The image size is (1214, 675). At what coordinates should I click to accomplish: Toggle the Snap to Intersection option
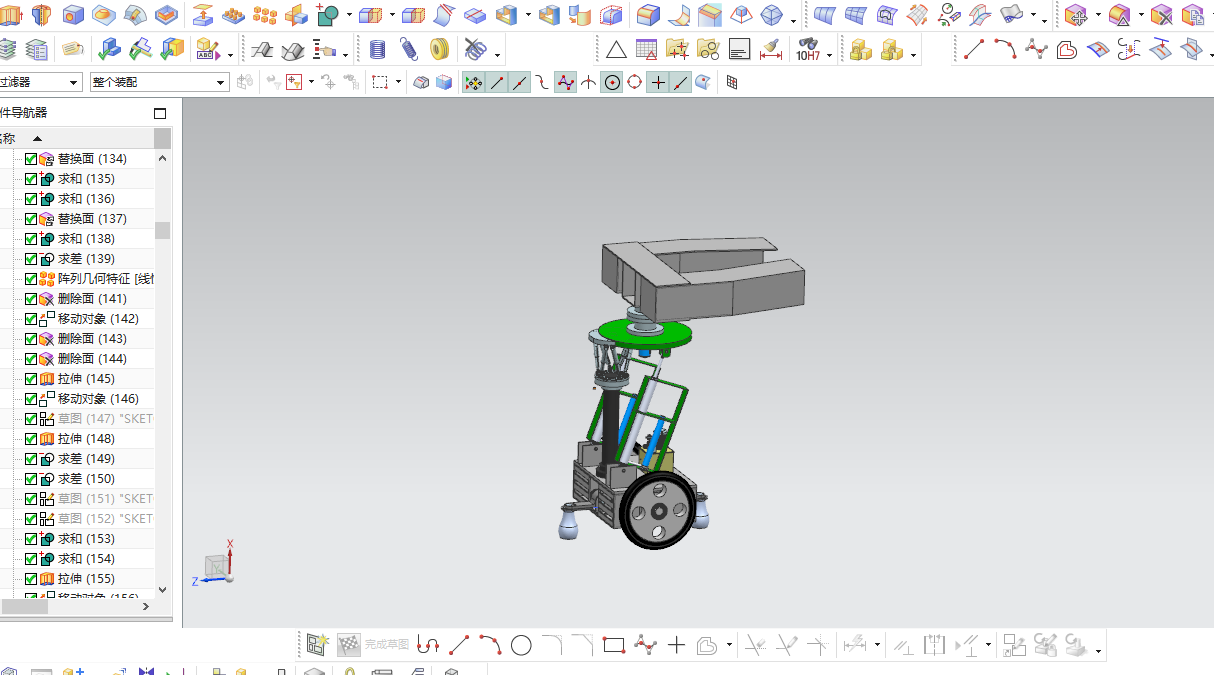pyautogui.click(x=589, y=83)
